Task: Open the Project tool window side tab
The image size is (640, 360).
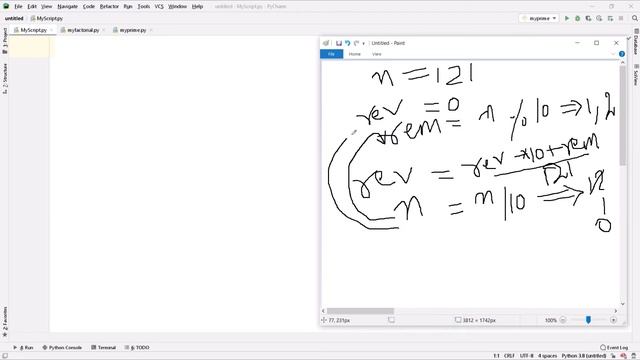Action: coord(5,41)
